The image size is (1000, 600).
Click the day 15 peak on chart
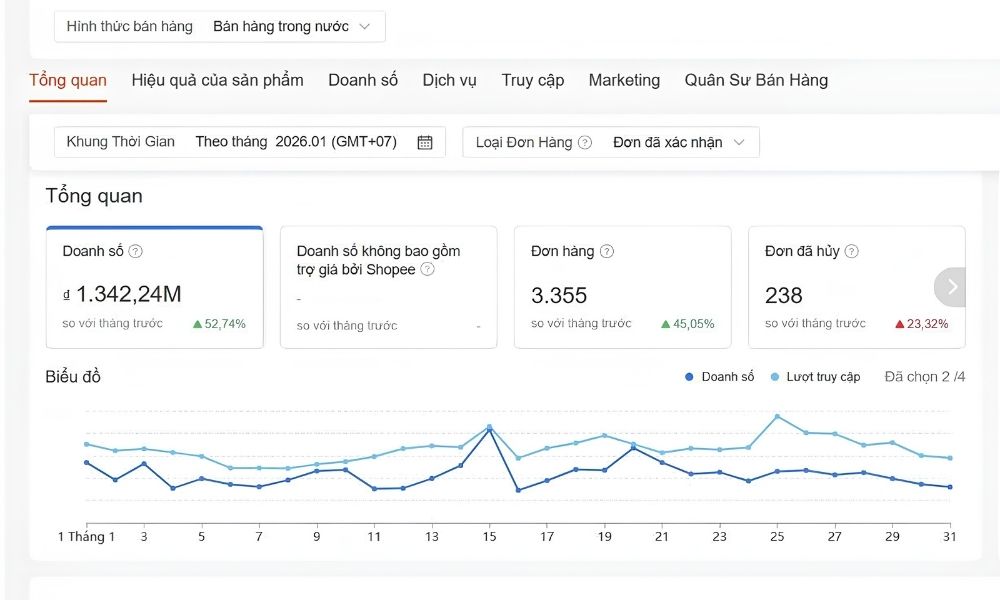pos(489,428)
